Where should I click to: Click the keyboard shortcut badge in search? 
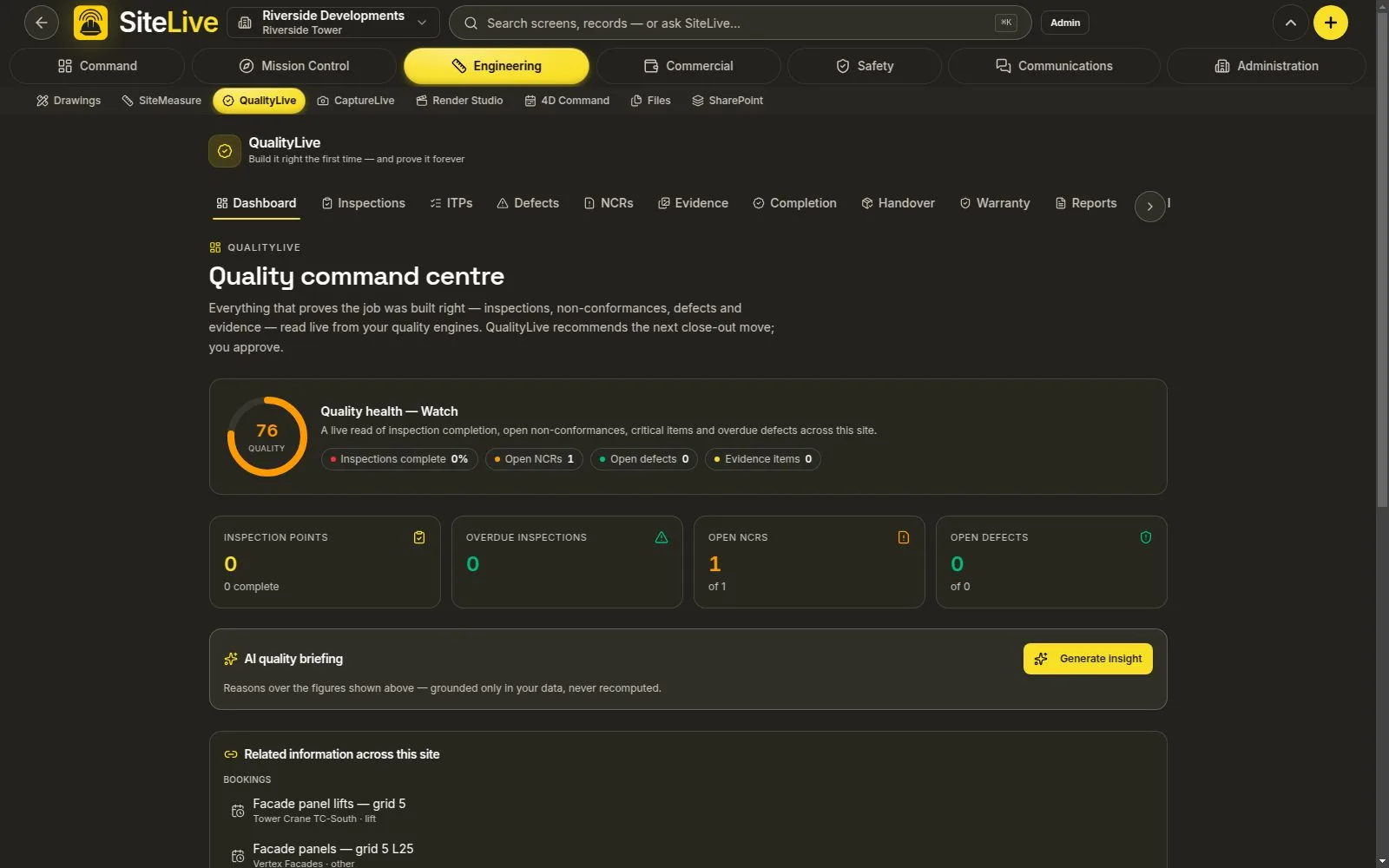tap(1006, 23)
